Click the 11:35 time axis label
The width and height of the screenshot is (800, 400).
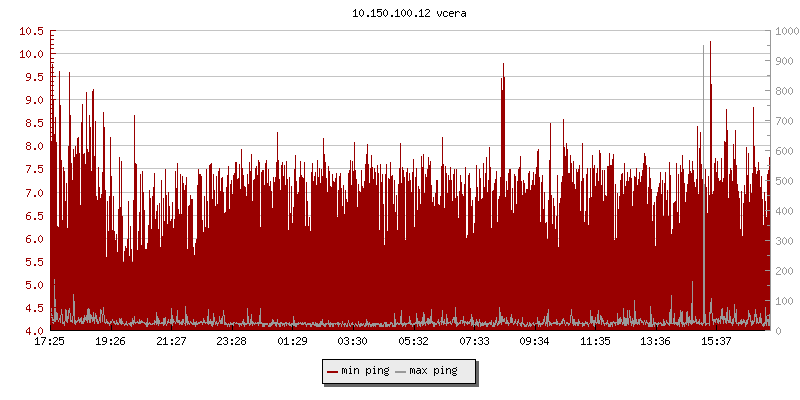click(x=595, y=342)
